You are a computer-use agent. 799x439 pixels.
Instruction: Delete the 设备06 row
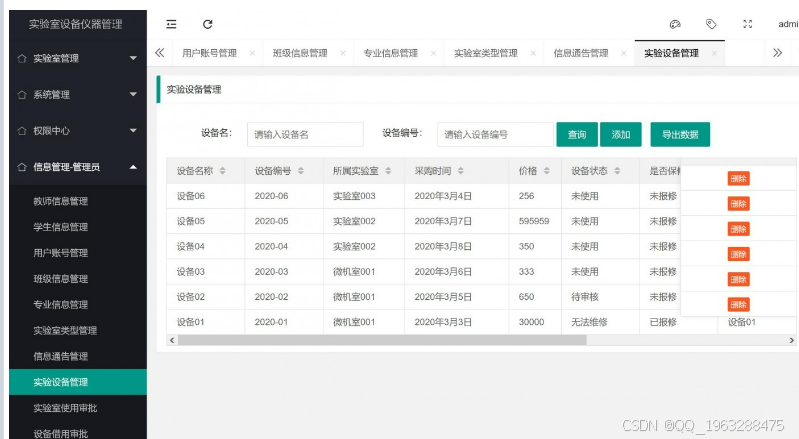tap(738, 179)
